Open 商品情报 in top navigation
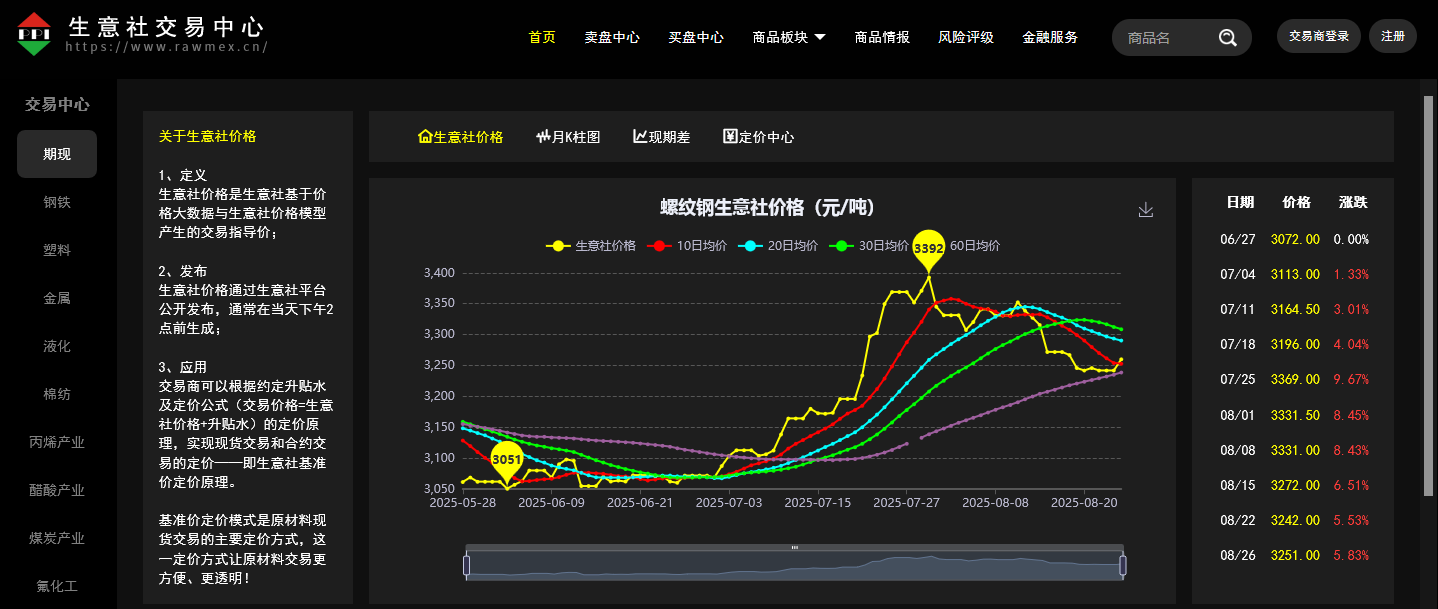This screenshot has height=609, width=1438. click(x=882, y=38)
